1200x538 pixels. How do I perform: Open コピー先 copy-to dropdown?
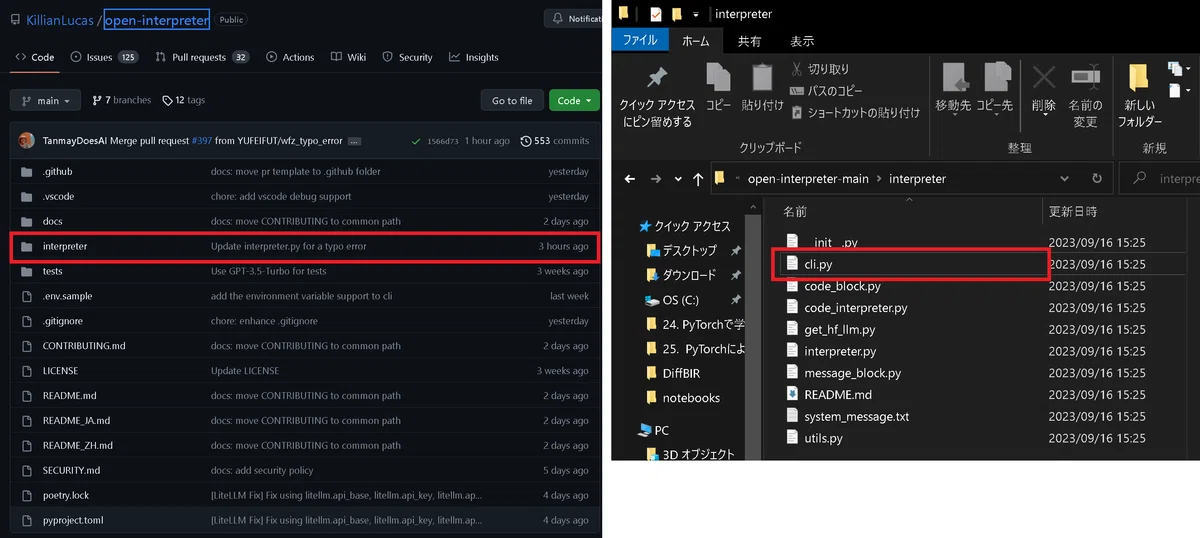(994, 88)
